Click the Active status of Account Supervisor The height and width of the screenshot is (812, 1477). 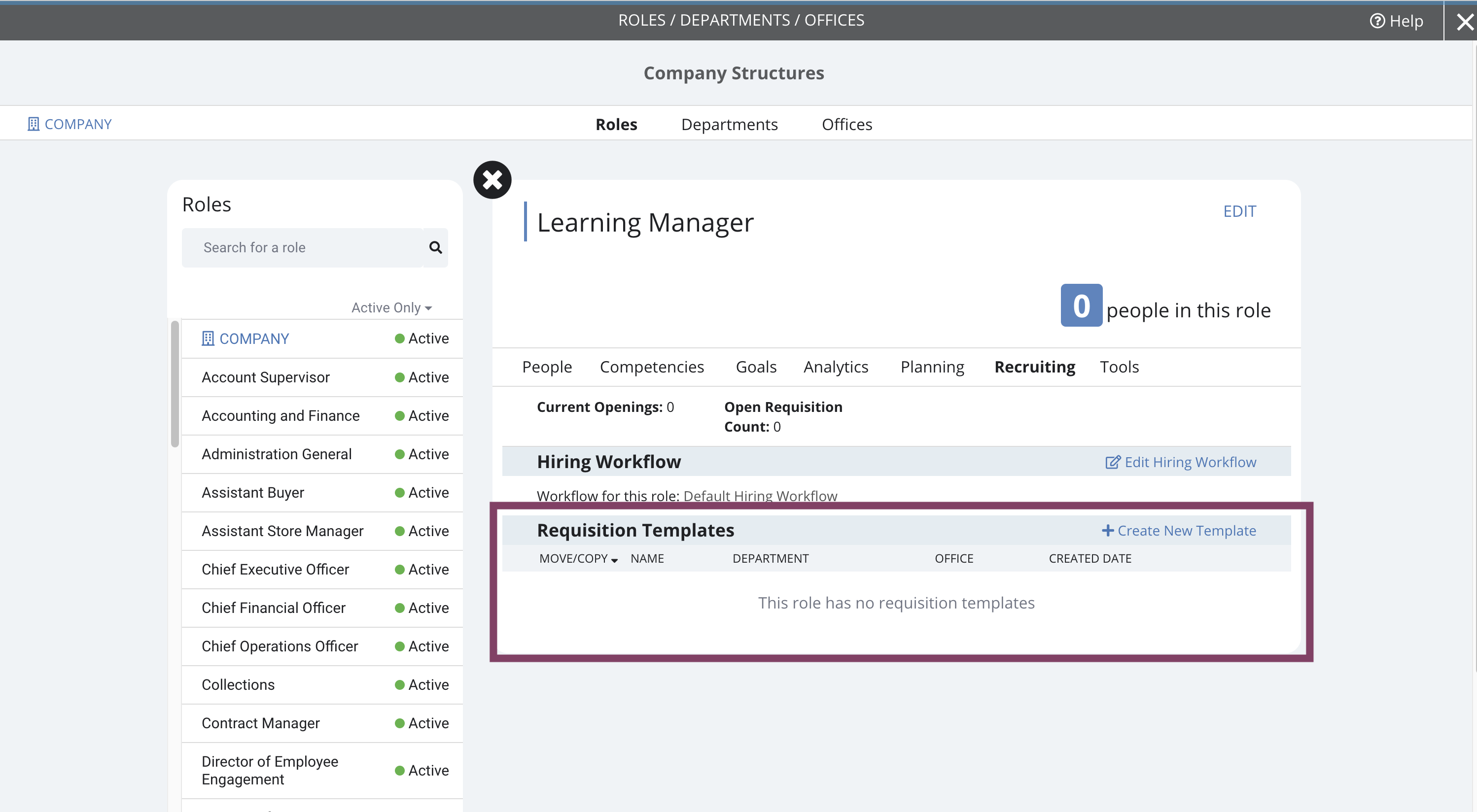[x=422, y=377]
